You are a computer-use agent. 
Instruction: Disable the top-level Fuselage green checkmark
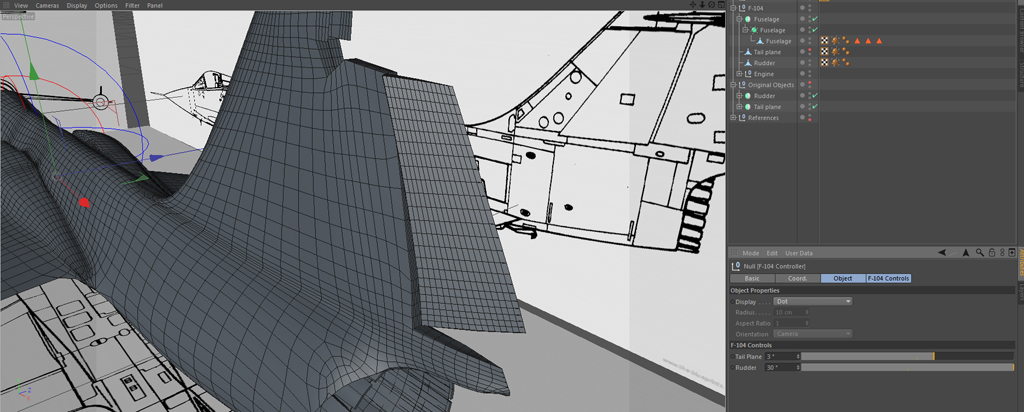pyautogui.click(x=815, y=19)
